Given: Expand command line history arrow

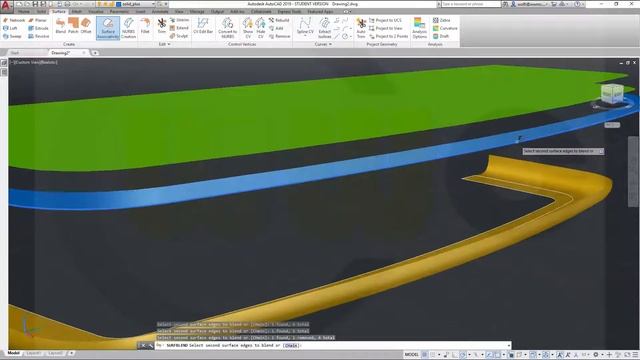Looking at the screenshot, I should click(x=509, y=345).
